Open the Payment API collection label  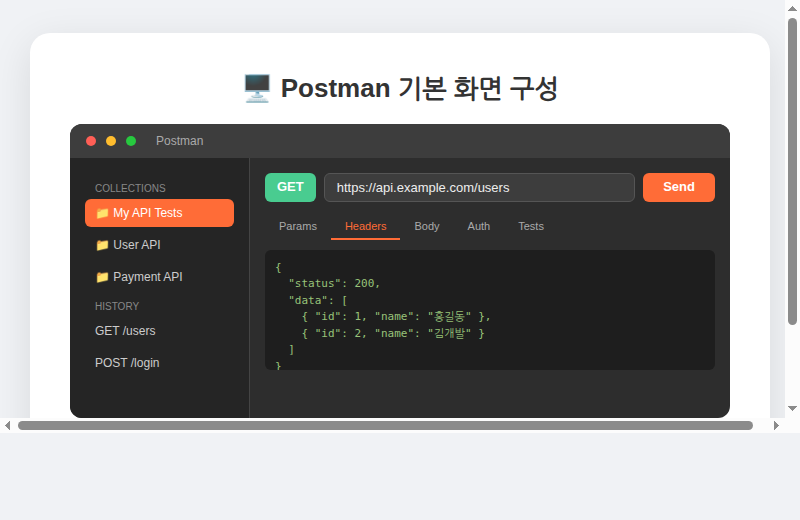click(147, 277)
